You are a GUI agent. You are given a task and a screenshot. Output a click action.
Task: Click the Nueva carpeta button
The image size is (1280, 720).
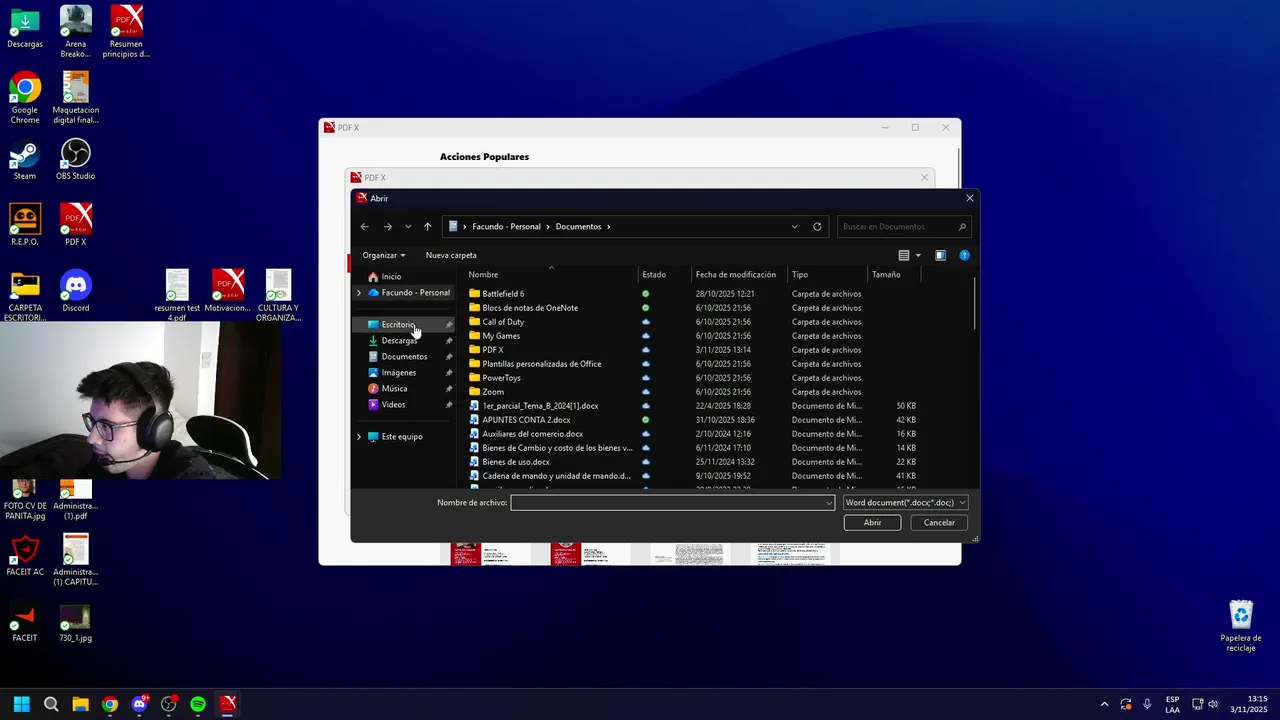tap(451, 255)
